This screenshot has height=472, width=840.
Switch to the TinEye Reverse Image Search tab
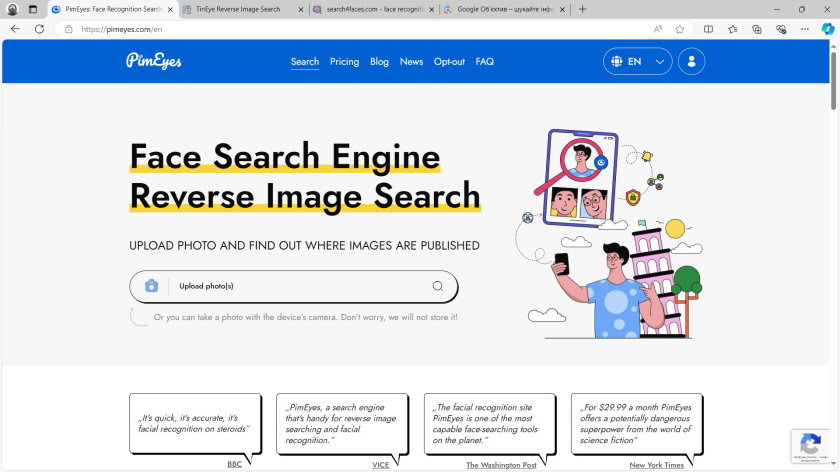pos(240,9)
